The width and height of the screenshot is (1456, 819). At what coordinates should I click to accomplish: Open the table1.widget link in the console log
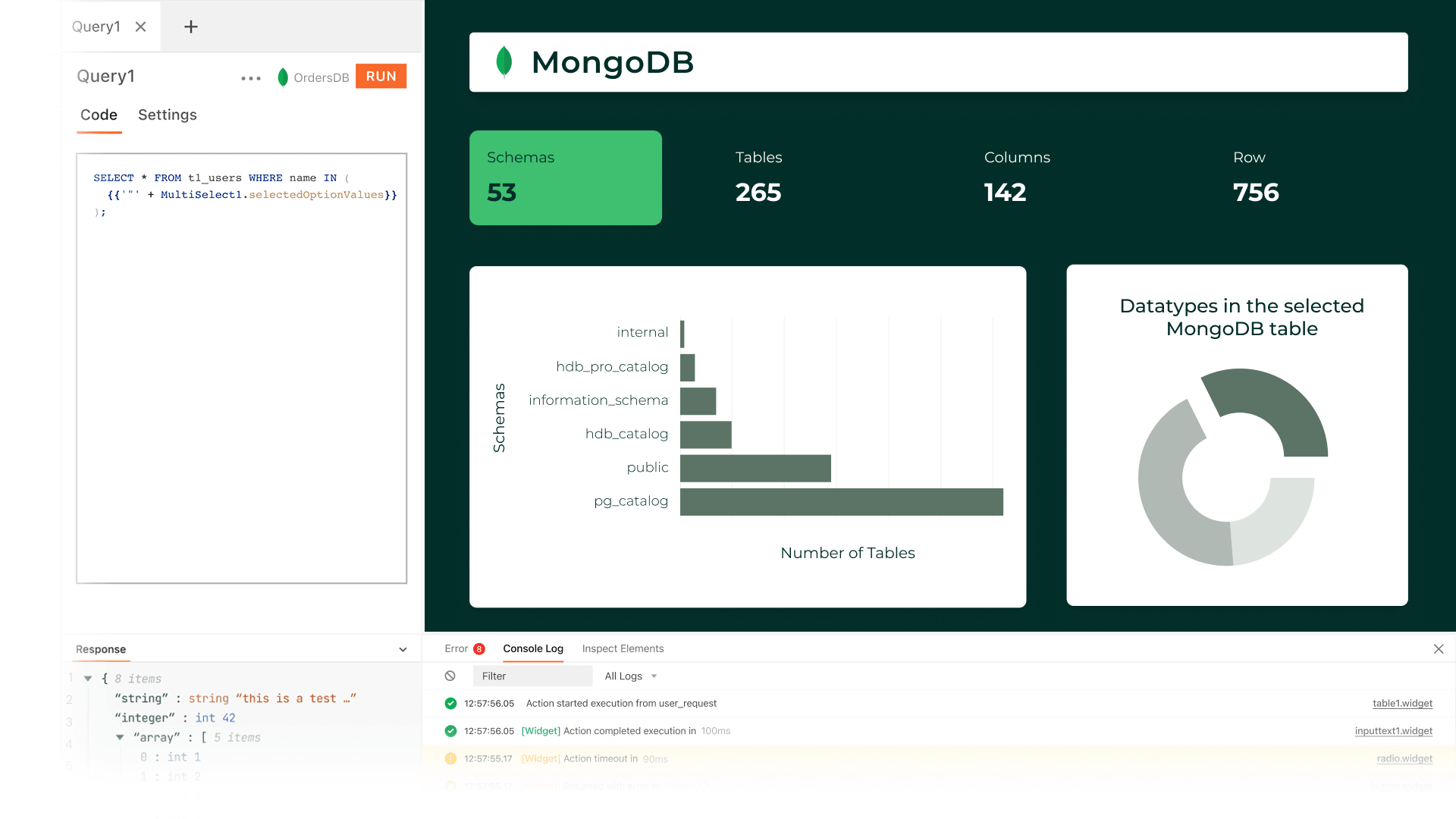point(1402,703)
